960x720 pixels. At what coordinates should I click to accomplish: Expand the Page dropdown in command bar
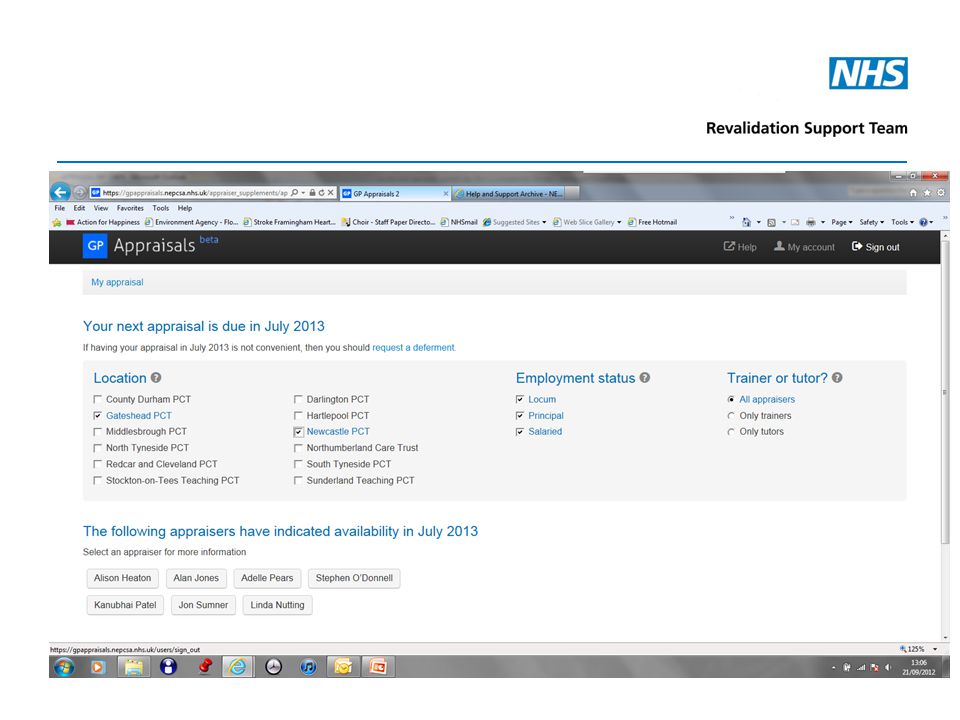tap(842, 222)
